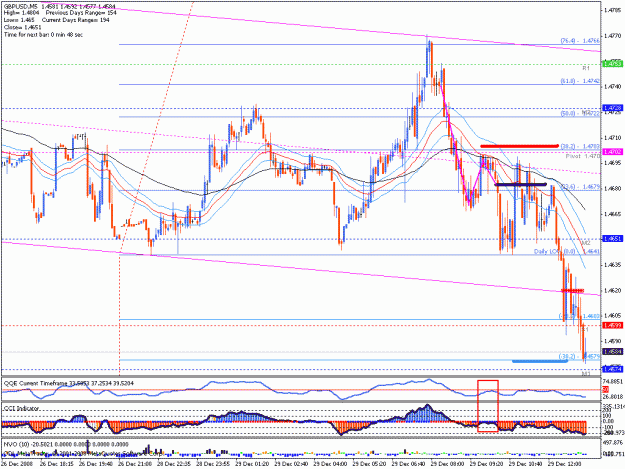Click the green 1.4753 price tag
Screen dimensions: 625x469
pos(613,64)
